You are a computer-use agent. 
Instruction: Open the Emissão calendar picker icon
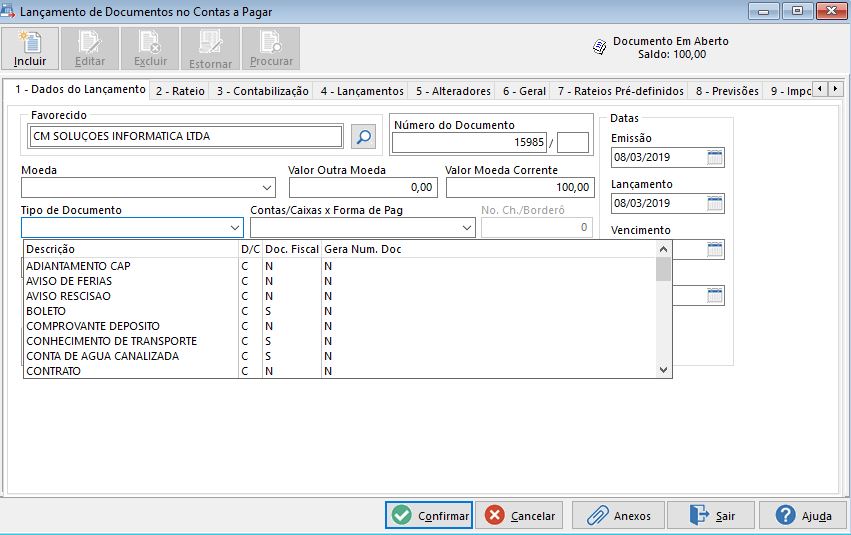pyautogui.click(x=715, y=157)
